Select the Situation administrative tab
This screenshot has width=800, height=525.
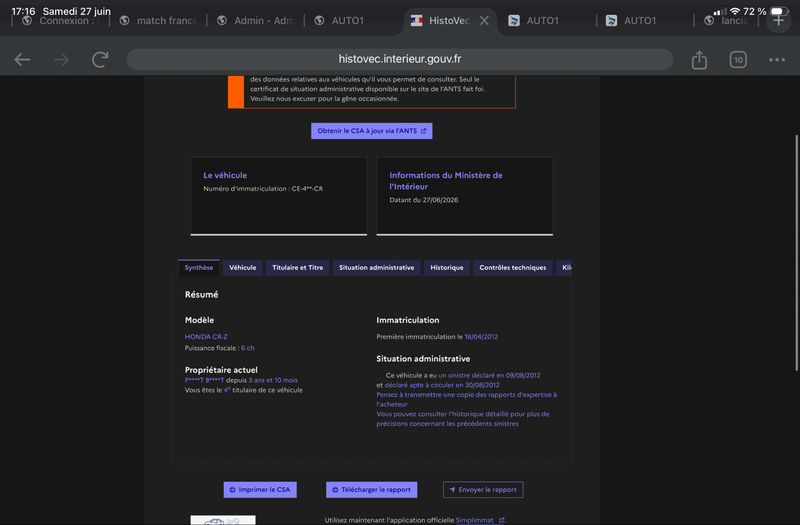coord(377,267)
